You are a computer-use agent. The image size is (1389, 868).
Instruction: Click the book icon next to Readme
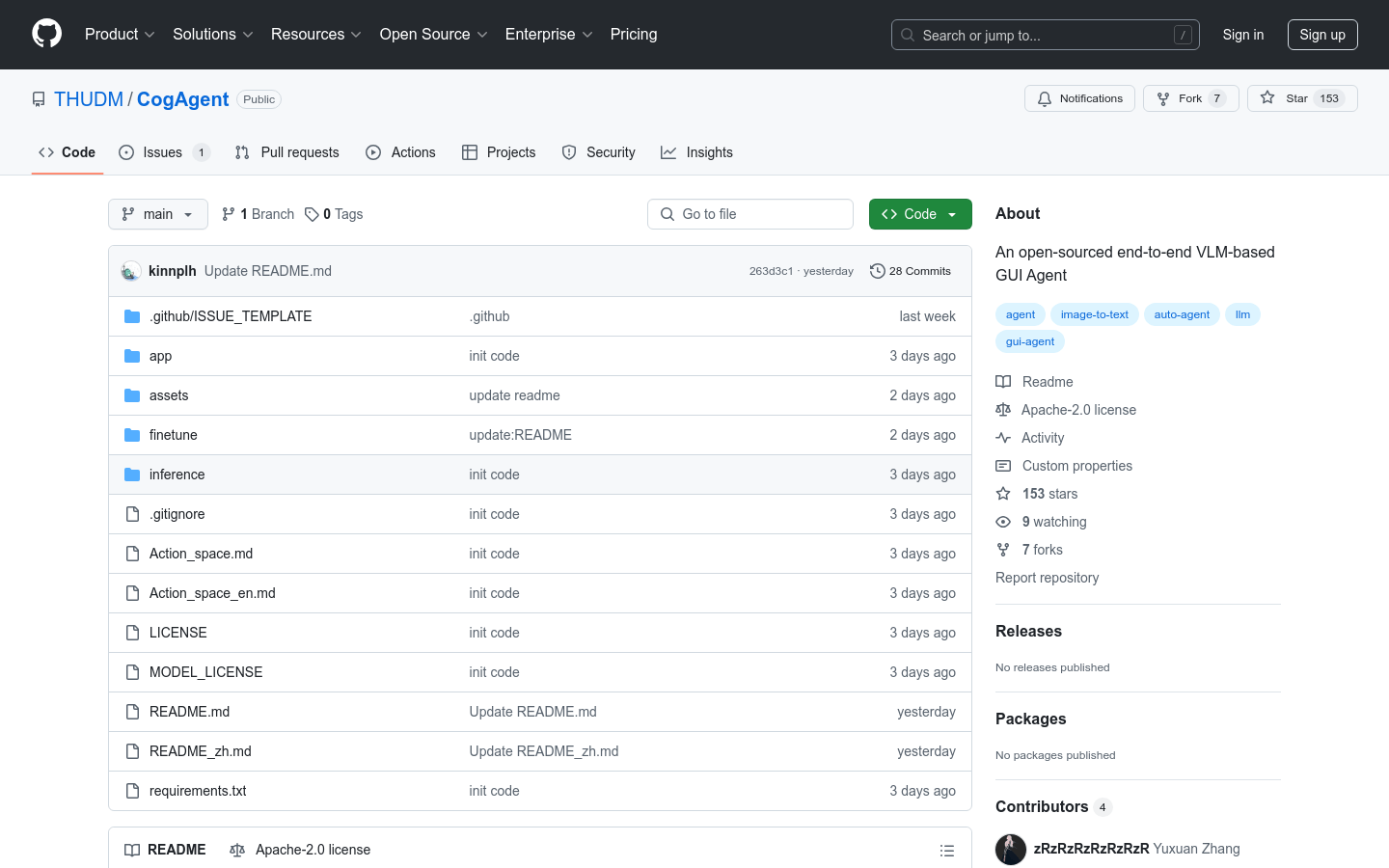click(1003, 382)
